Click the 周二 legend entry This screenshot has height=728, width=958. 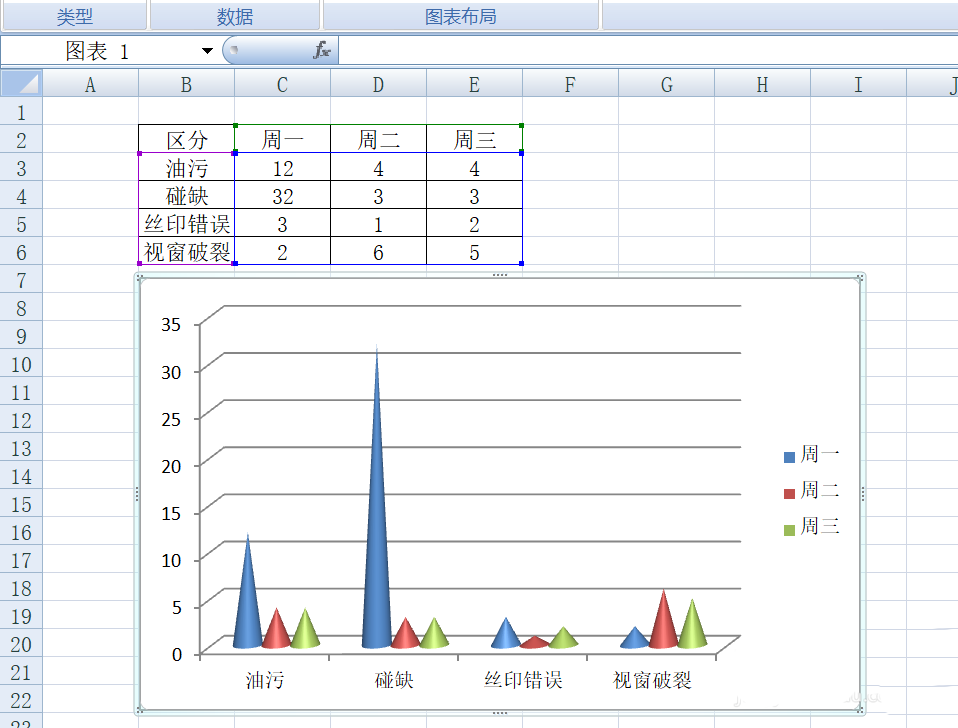818,490
